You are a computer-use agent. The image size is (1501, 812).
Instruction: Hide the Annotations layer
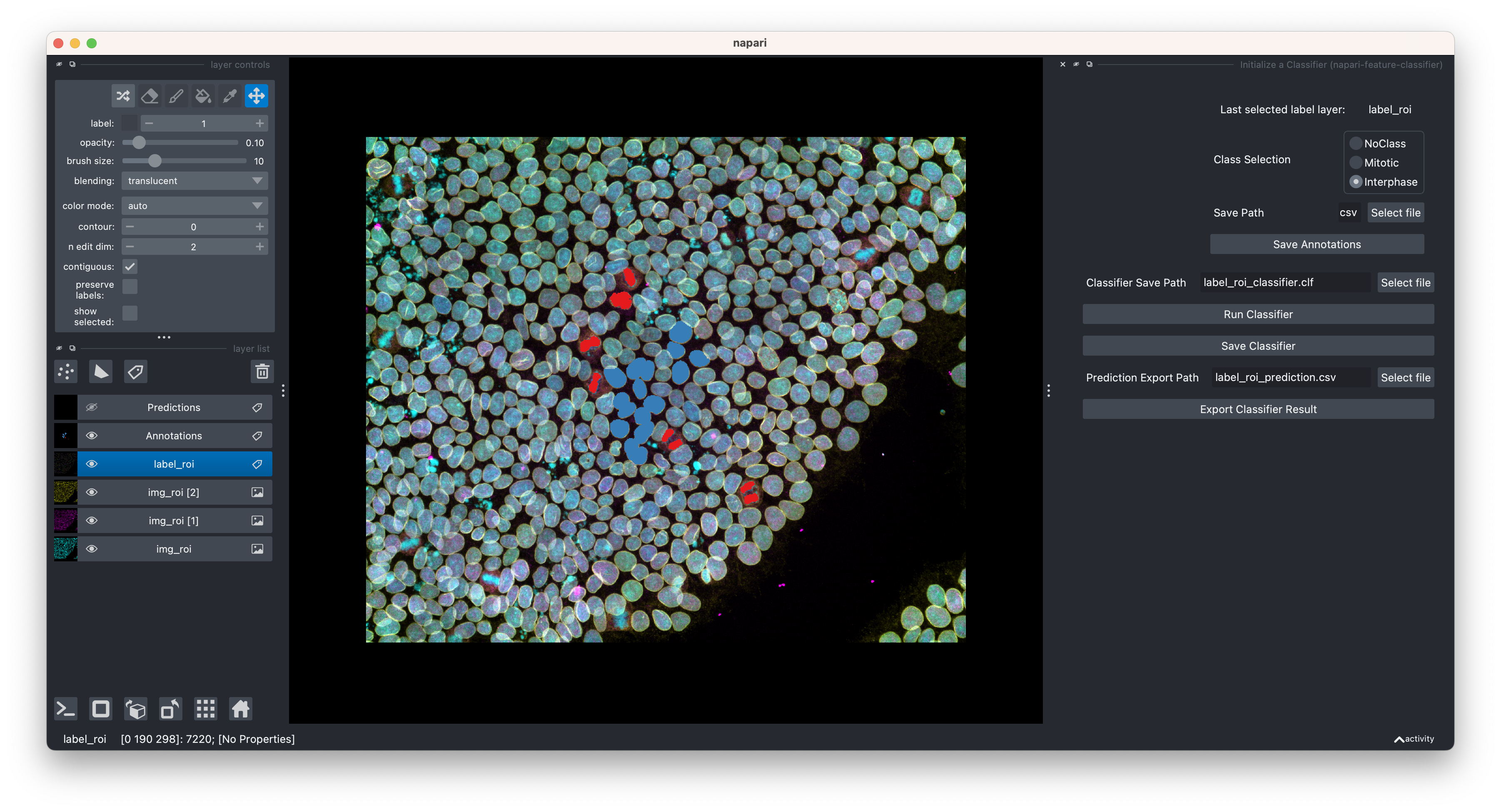(92, 435)
